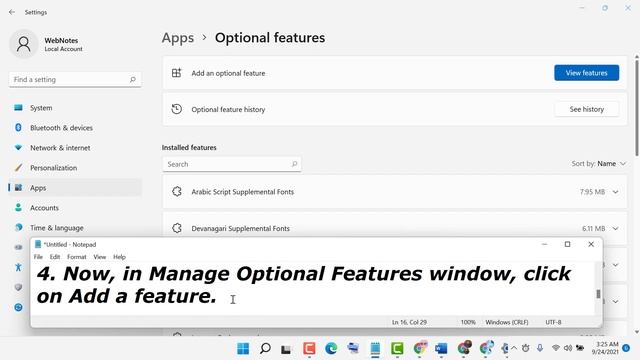Screen dimensions: 640x360
Task: Click the 100% zoom in Notepad status bar
Action: click(468, 322)
